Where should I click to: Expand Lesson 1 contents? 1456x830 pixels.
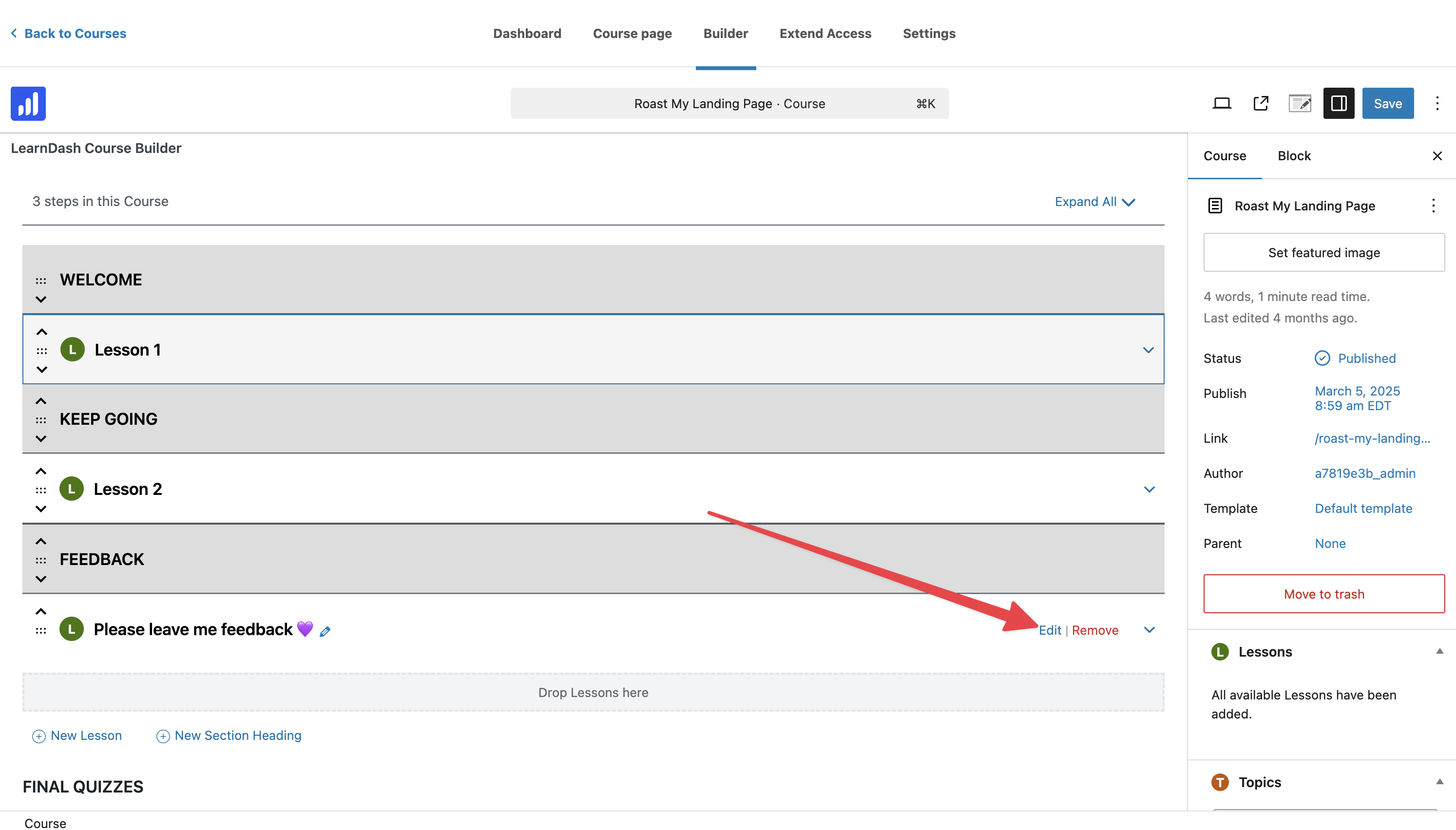pos(1148,350)
